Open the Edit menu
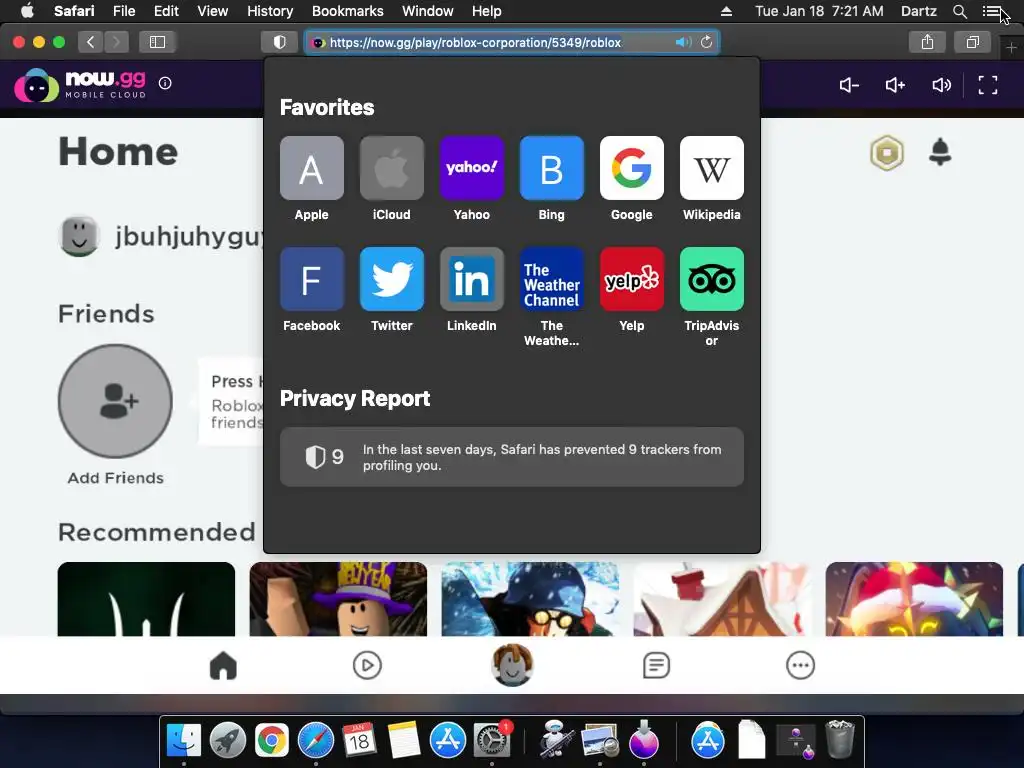 166,11
